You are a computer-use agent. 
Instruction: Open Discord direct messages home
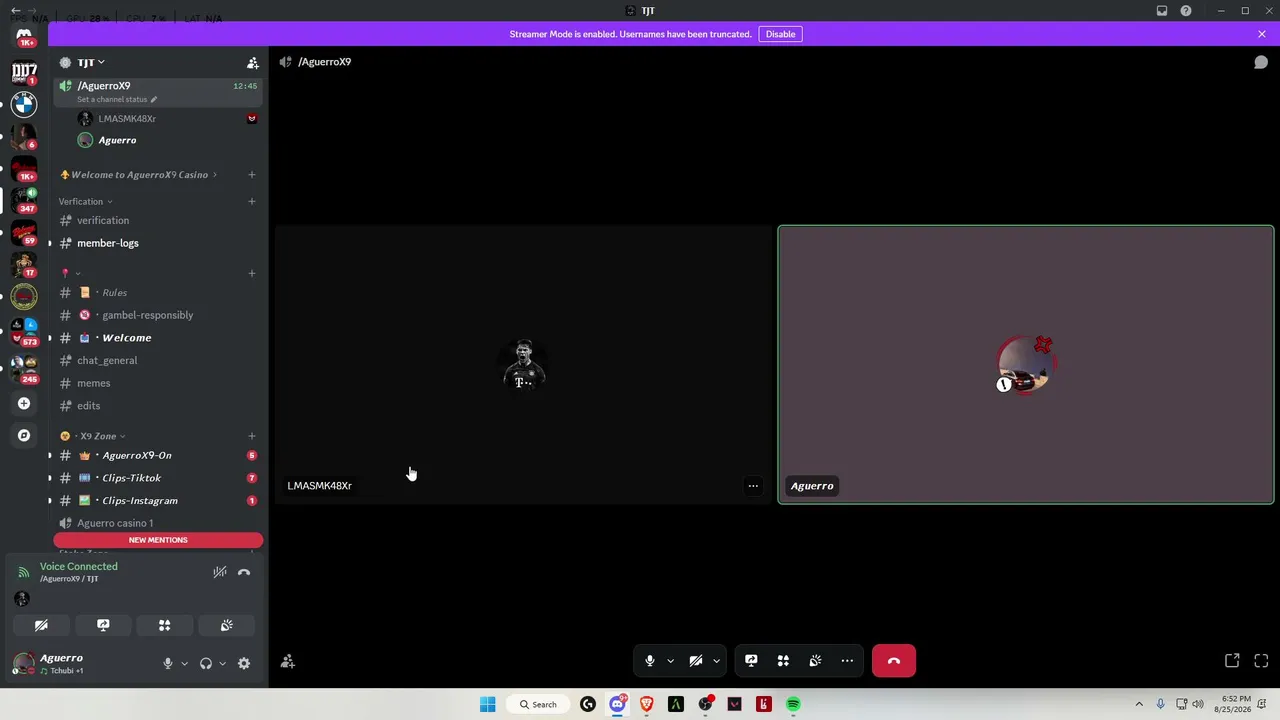point(24,36)
